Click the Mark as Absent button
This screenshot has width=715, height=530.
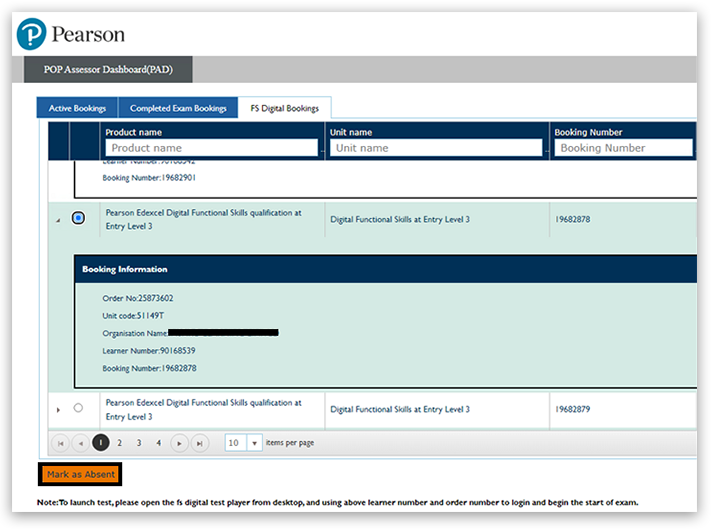[81, 474]
